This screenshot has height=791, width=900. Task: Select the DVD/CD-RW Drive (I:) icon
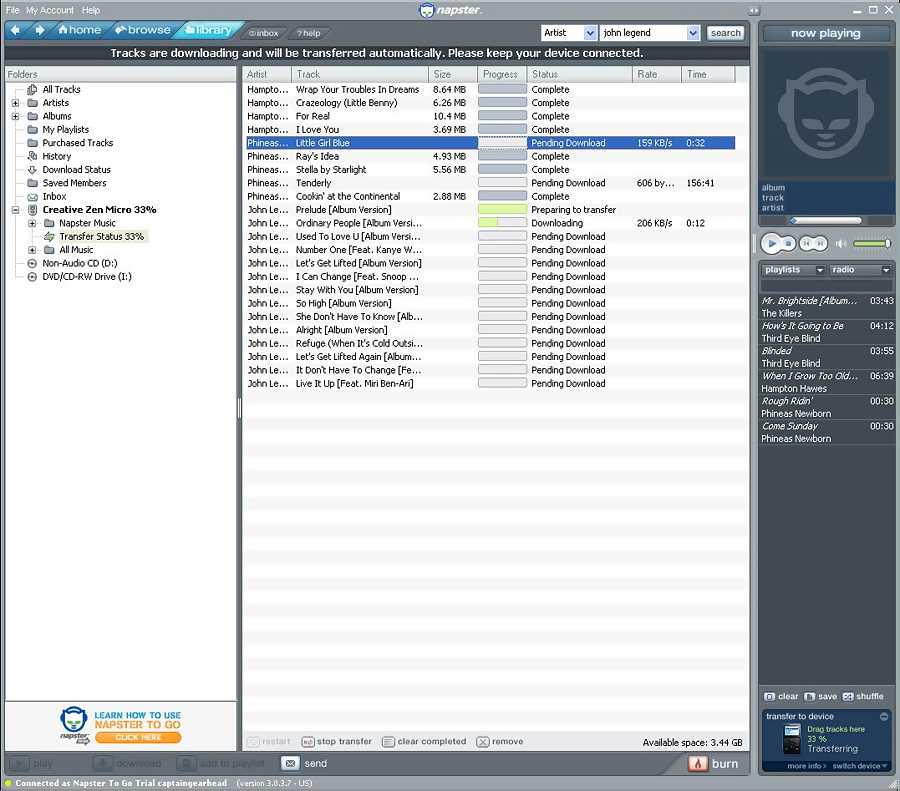[x=32, y=277]
